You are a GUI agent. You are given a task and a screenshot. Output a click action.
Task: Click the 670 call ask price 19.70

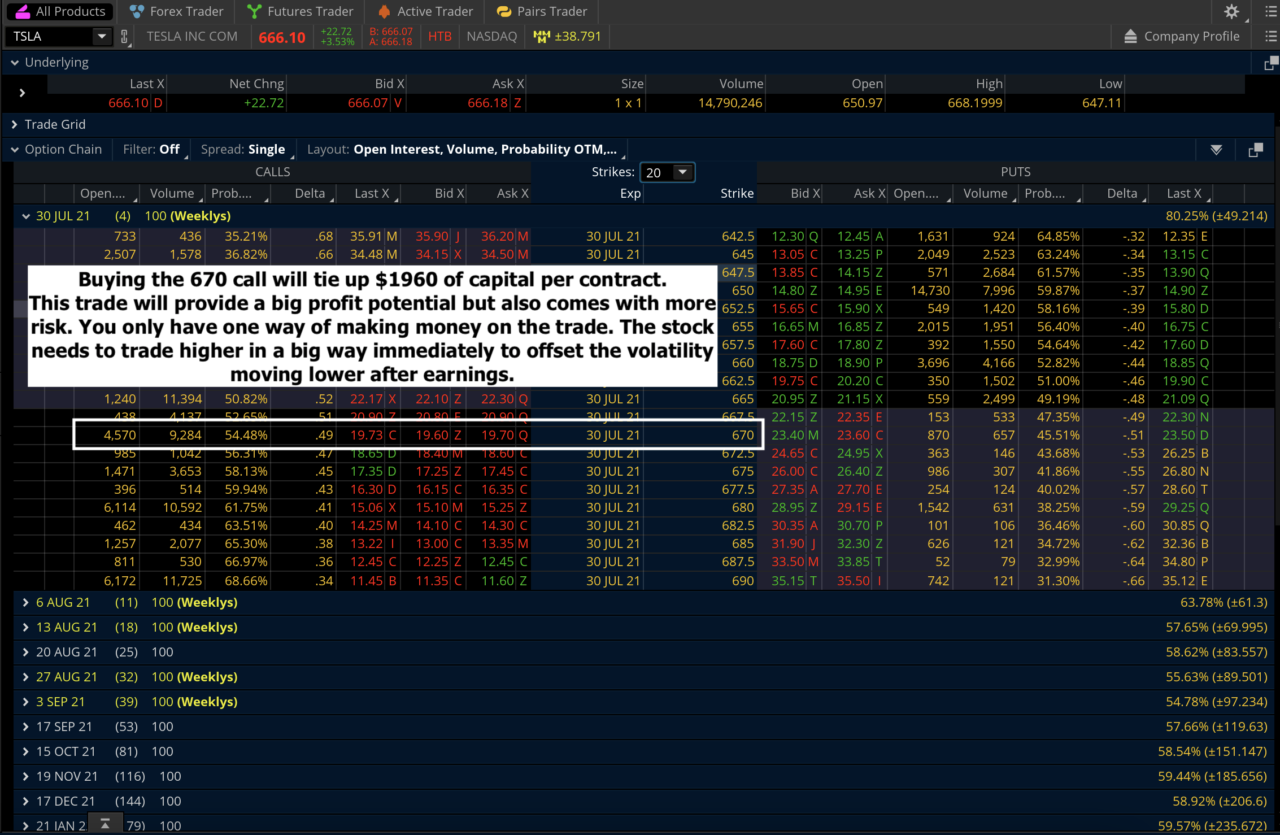[496, 436]
